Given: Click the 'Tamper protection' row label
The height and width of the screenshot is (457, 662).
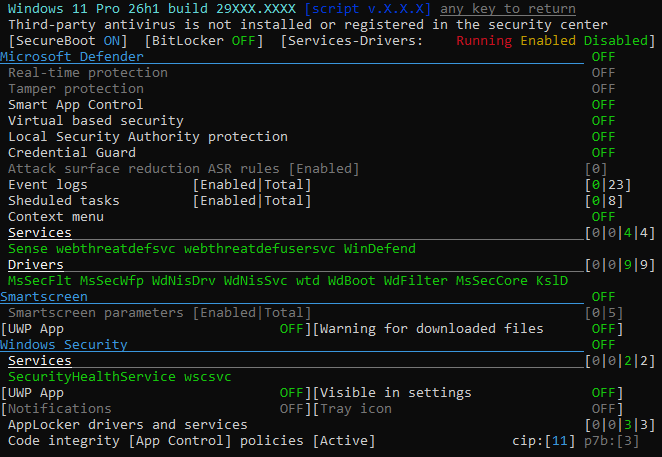Looking at the screenshot, I should click(76, 89).
